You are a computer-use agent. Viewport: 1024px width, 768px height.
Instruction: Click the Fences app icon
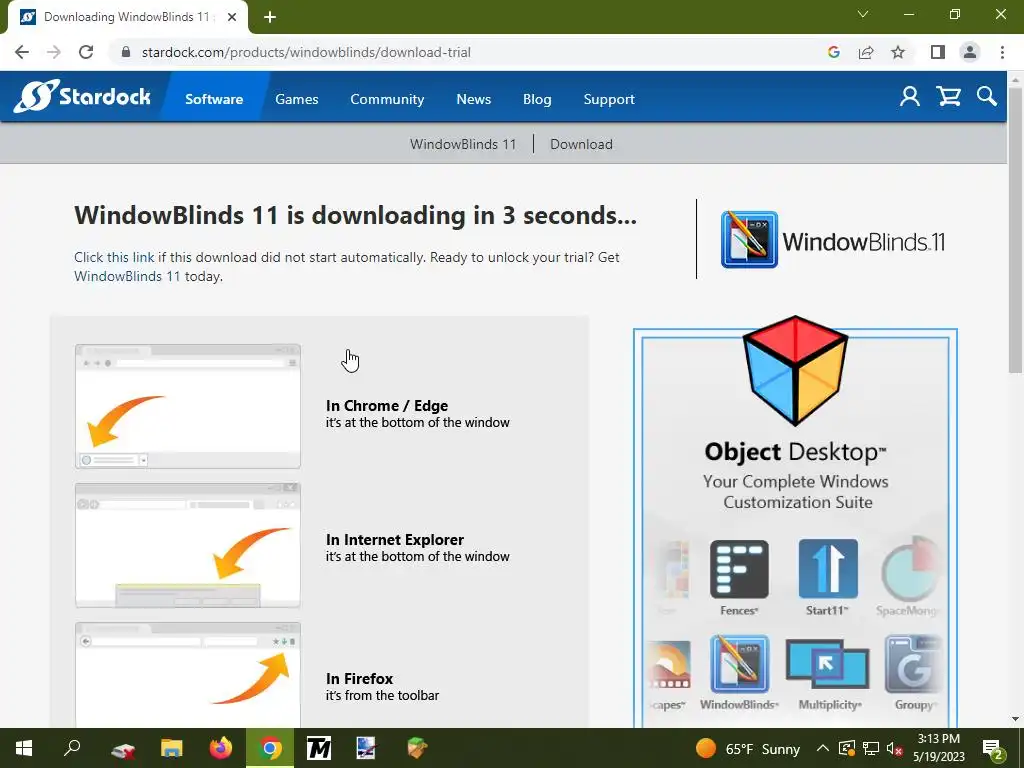click(x=739, y=569)
